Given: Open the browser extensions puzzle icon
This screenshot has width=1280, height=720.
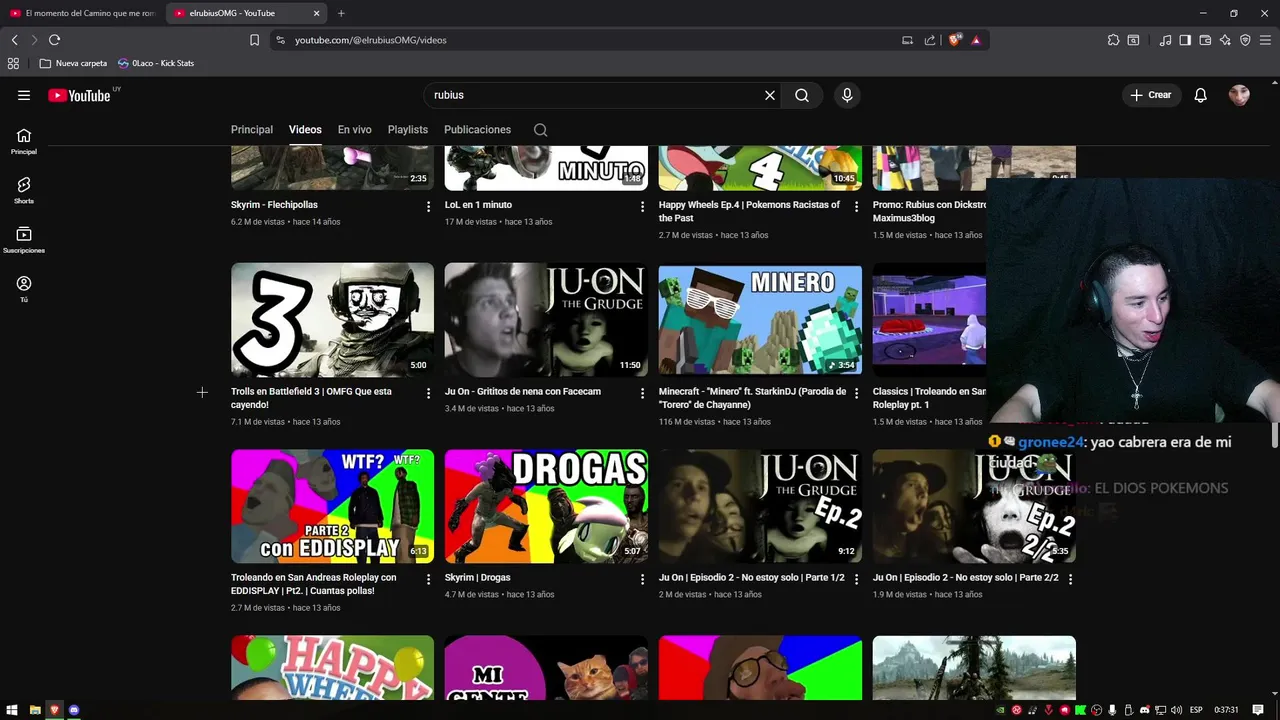Looking at the screenshot, I should pyautogui.click(x=1113, y=40).
